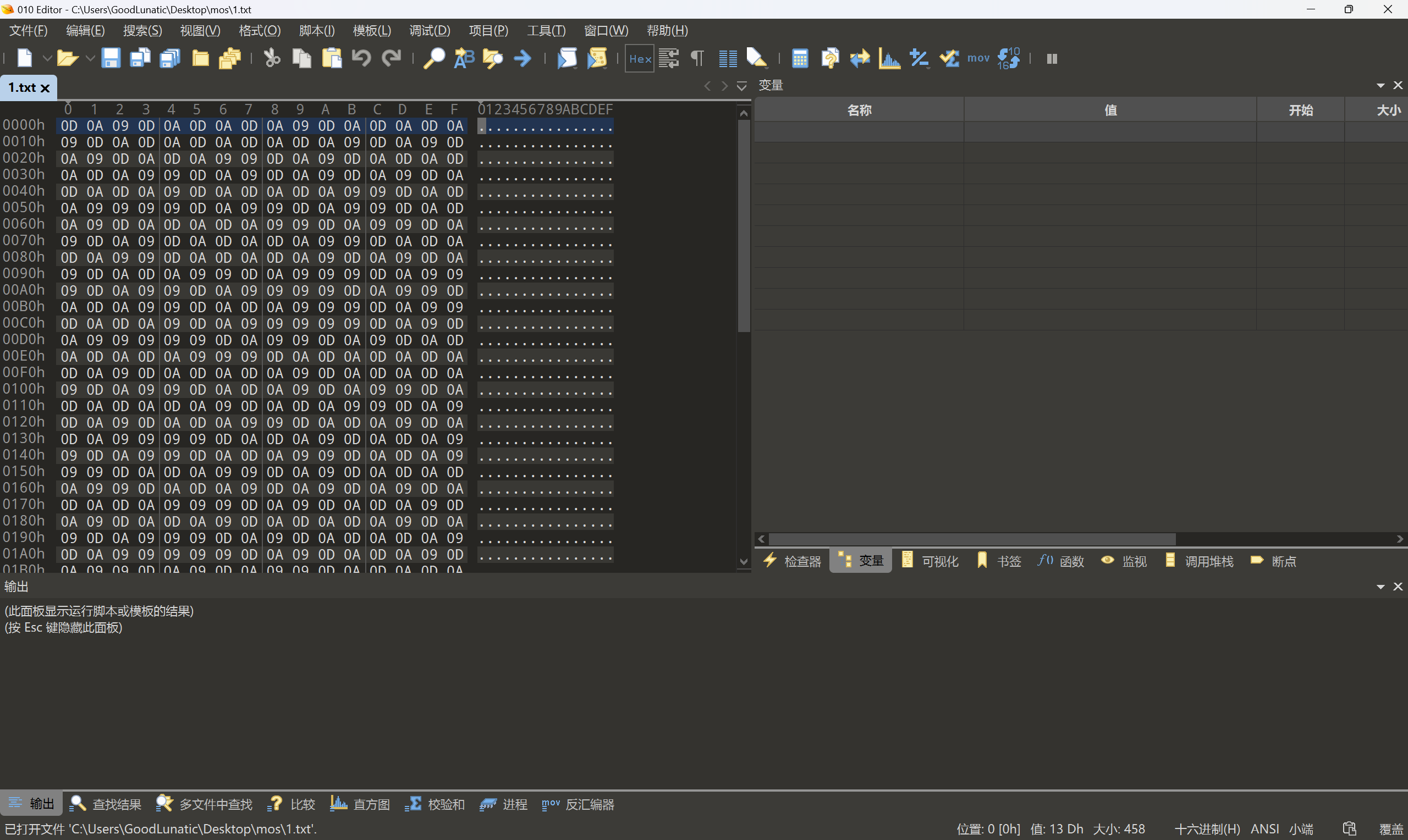Open the 模板(L) menu
Image resolution: width=1408 pixels, height=840 pixels.
click(x=372, y=31)
